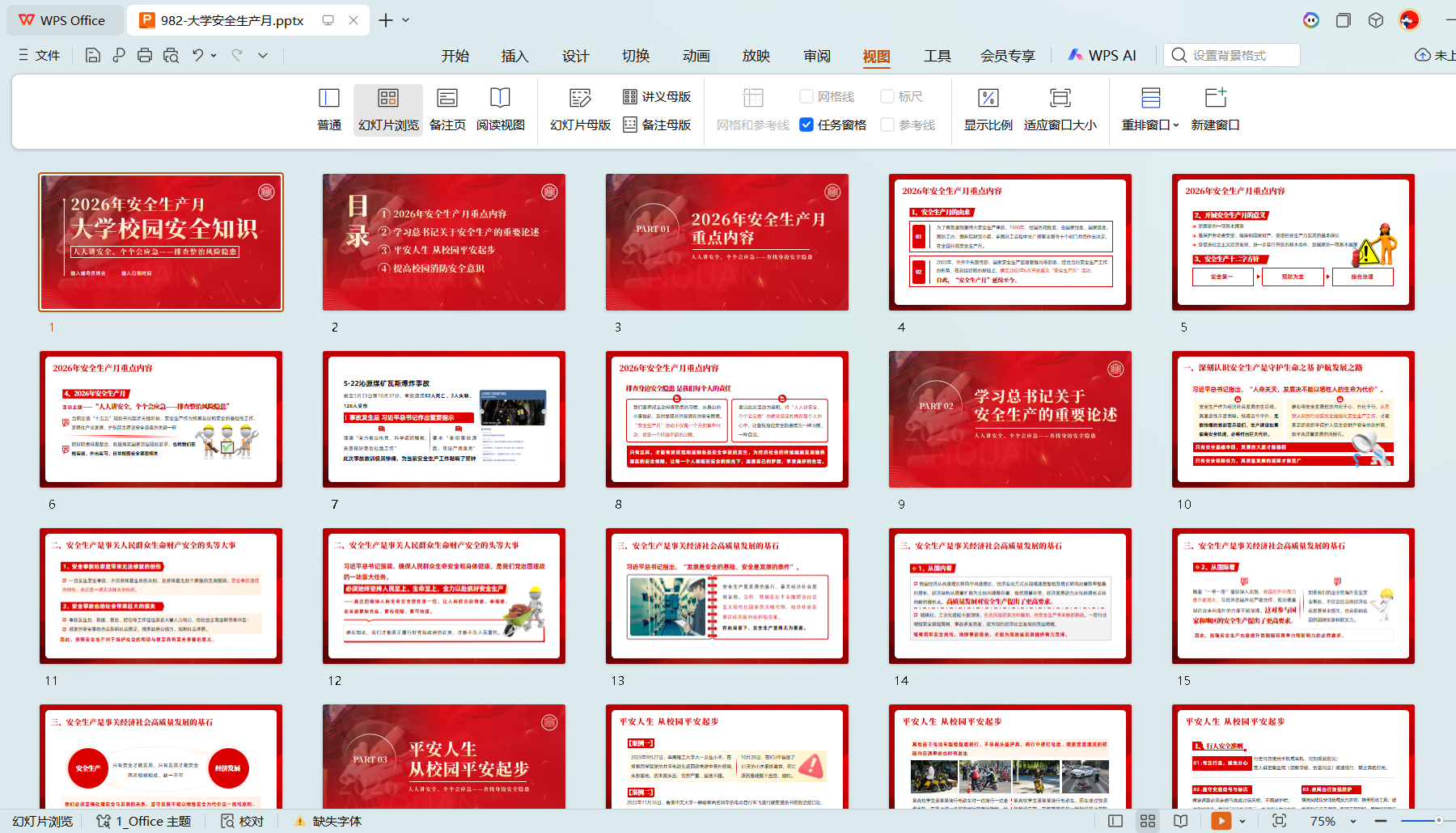Switch to Normal (普通) view
This screenshot has width=1456, height=833.
pyautogui.click(x=329, y=109)
